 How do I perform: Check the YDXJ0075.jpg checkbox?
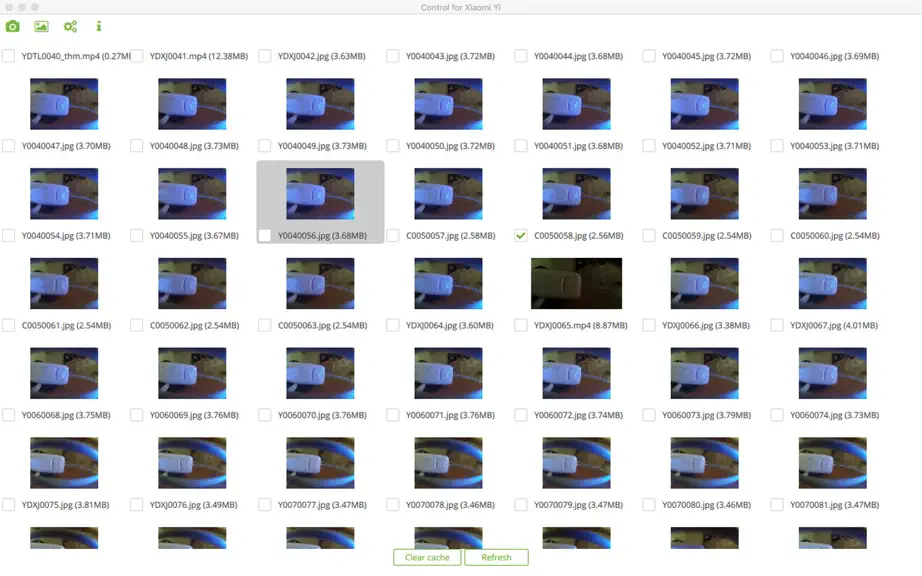(x=8, y=505)
